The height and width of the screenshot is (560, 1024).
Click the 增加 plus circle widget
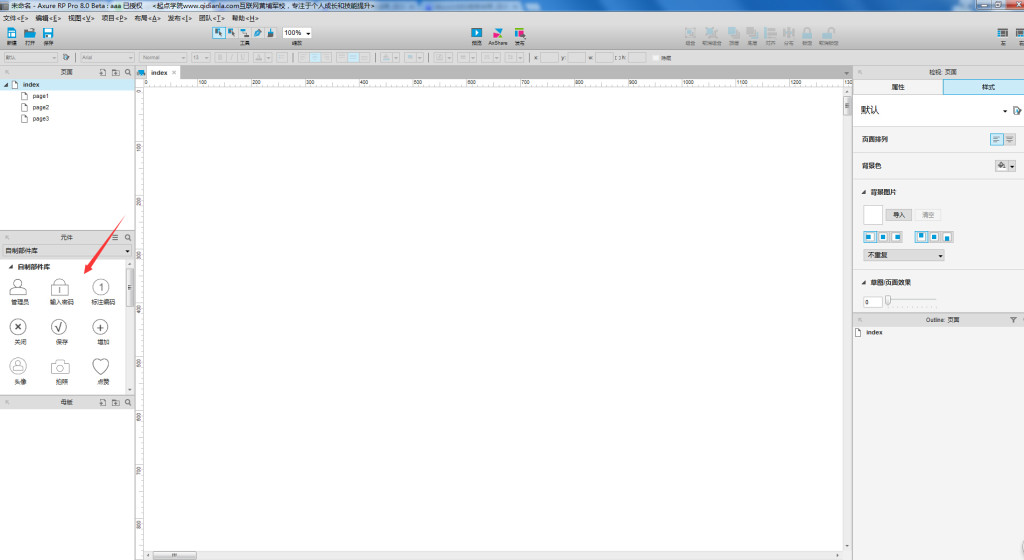pyautogui.click(x=101, y=327)
